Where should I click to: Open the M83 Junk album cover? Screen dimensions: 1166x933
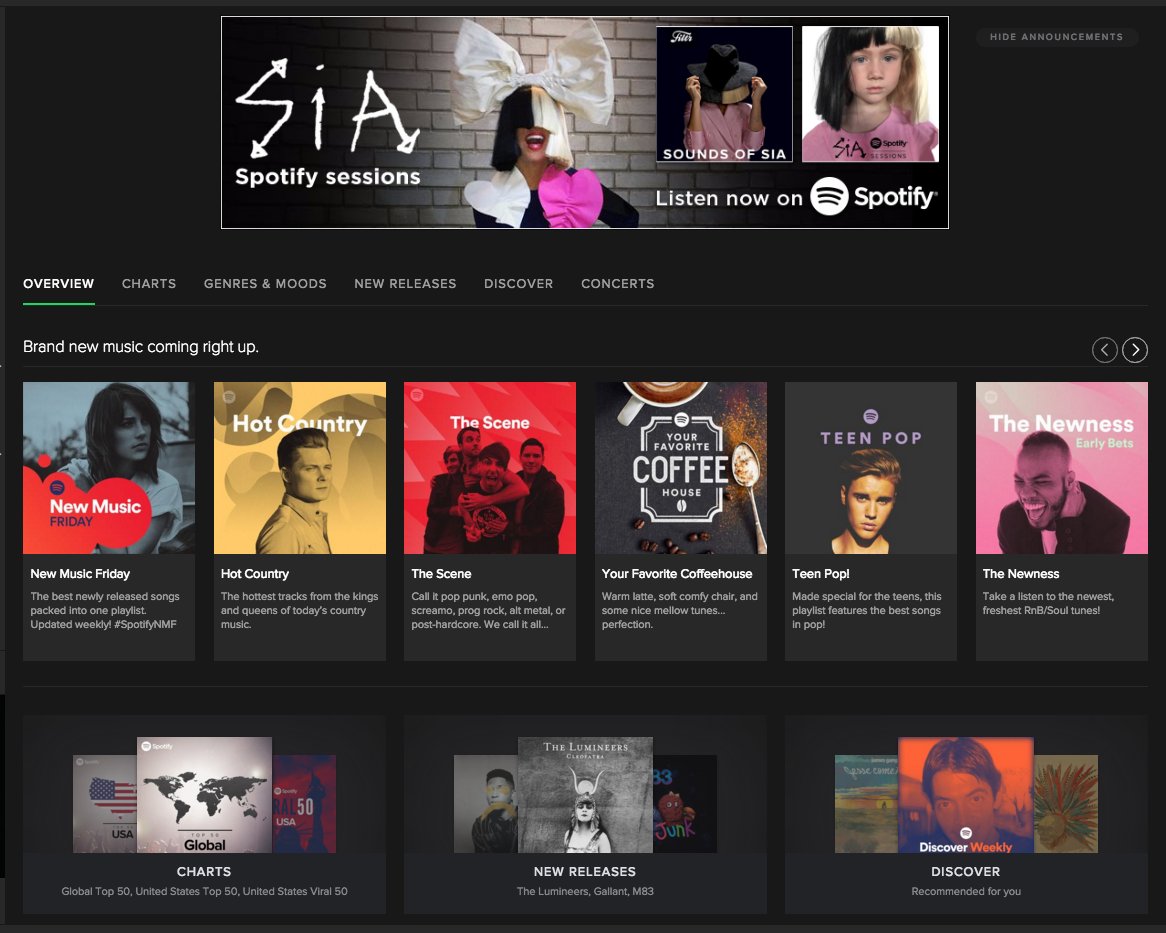point(685,804)
